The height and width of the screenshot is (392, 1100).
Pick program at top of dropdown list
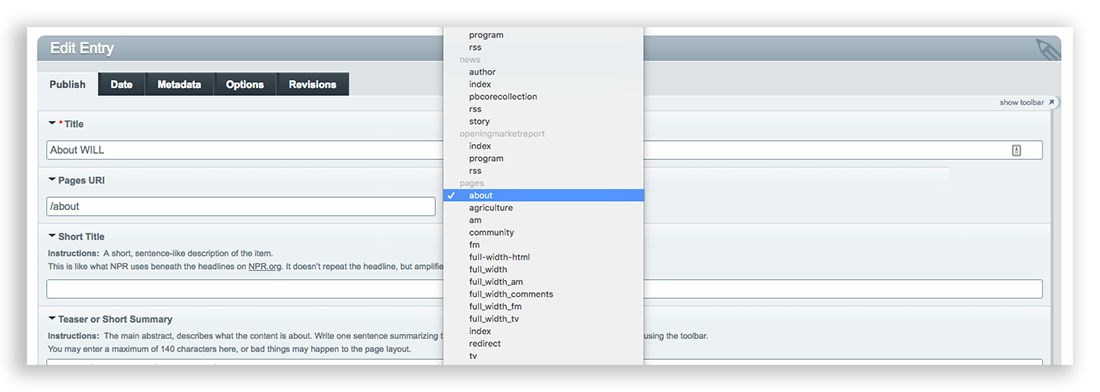click(544, 35)
